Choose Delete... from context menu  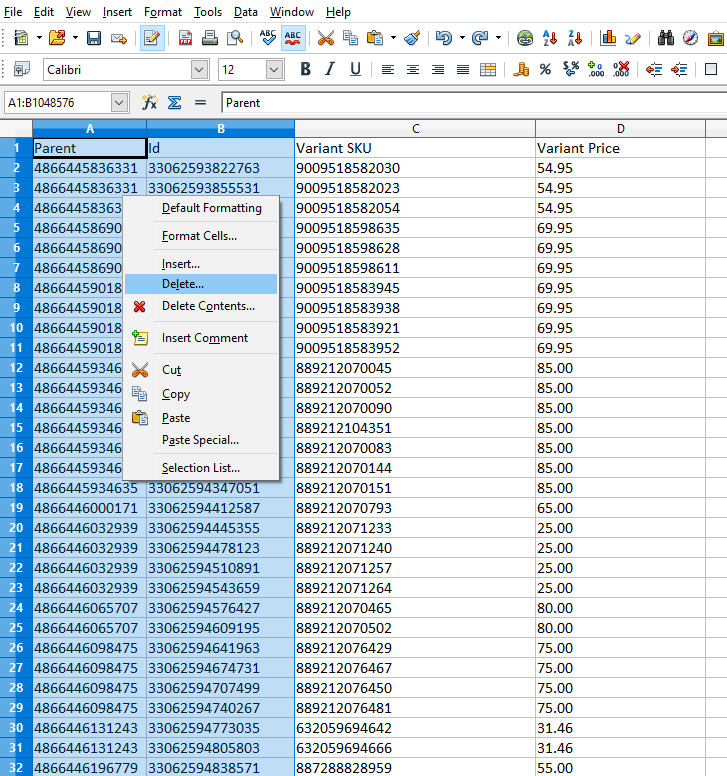click(x=183, y=284)
